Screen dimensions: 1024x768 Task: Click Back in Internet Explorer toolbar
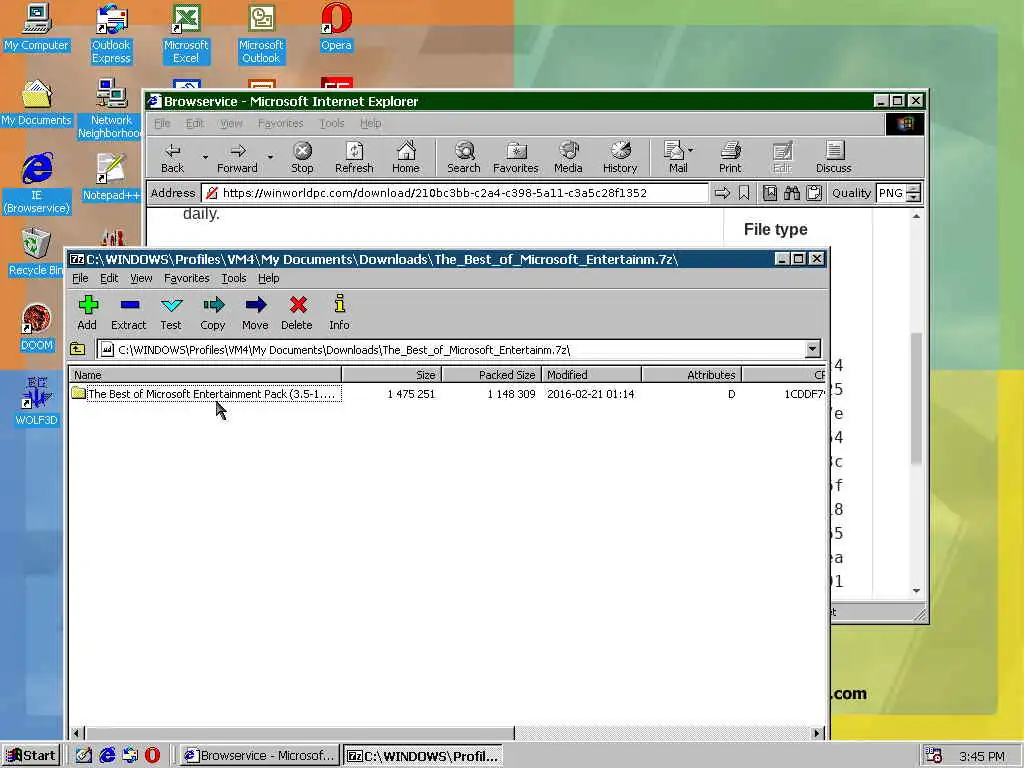coord(172,158)
